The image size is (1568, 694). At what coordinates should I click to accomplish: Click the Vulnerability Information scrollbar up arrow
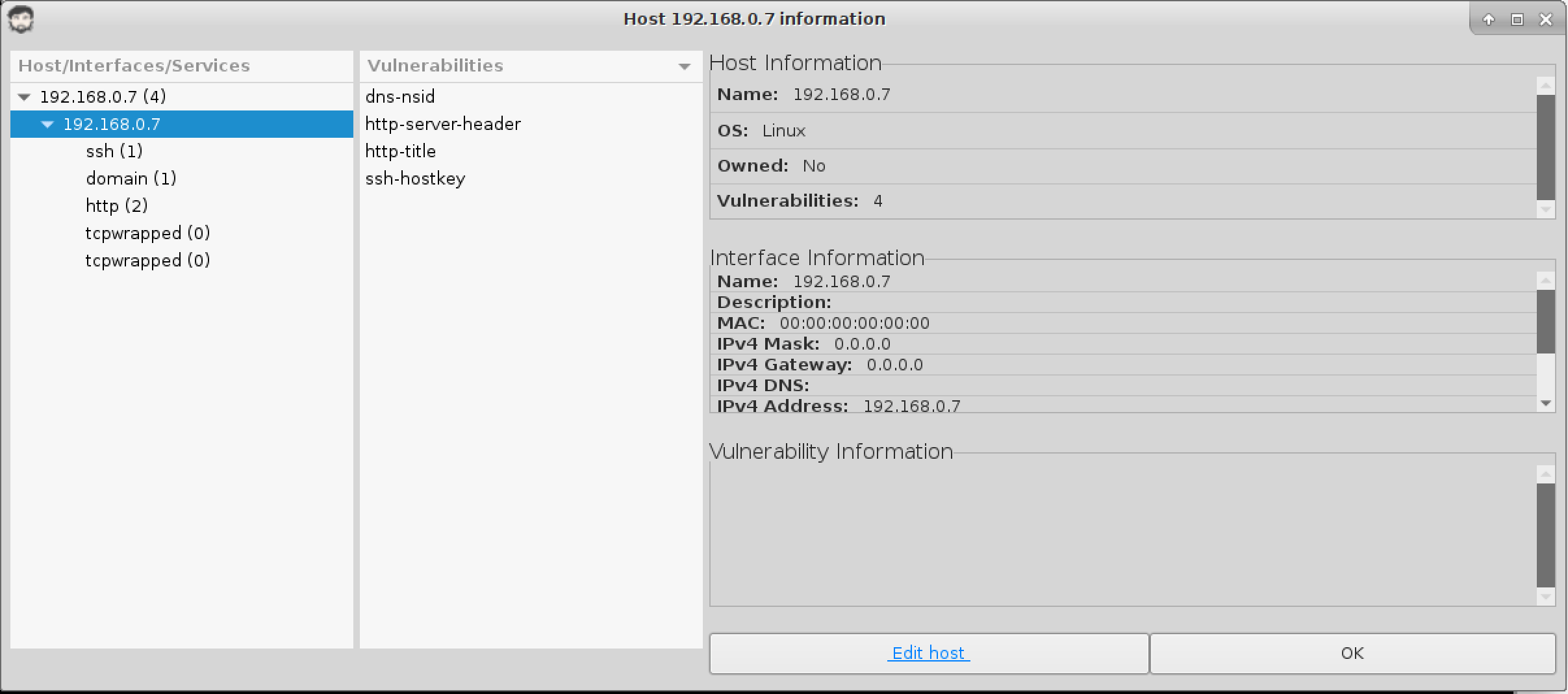coord(1545,474)
